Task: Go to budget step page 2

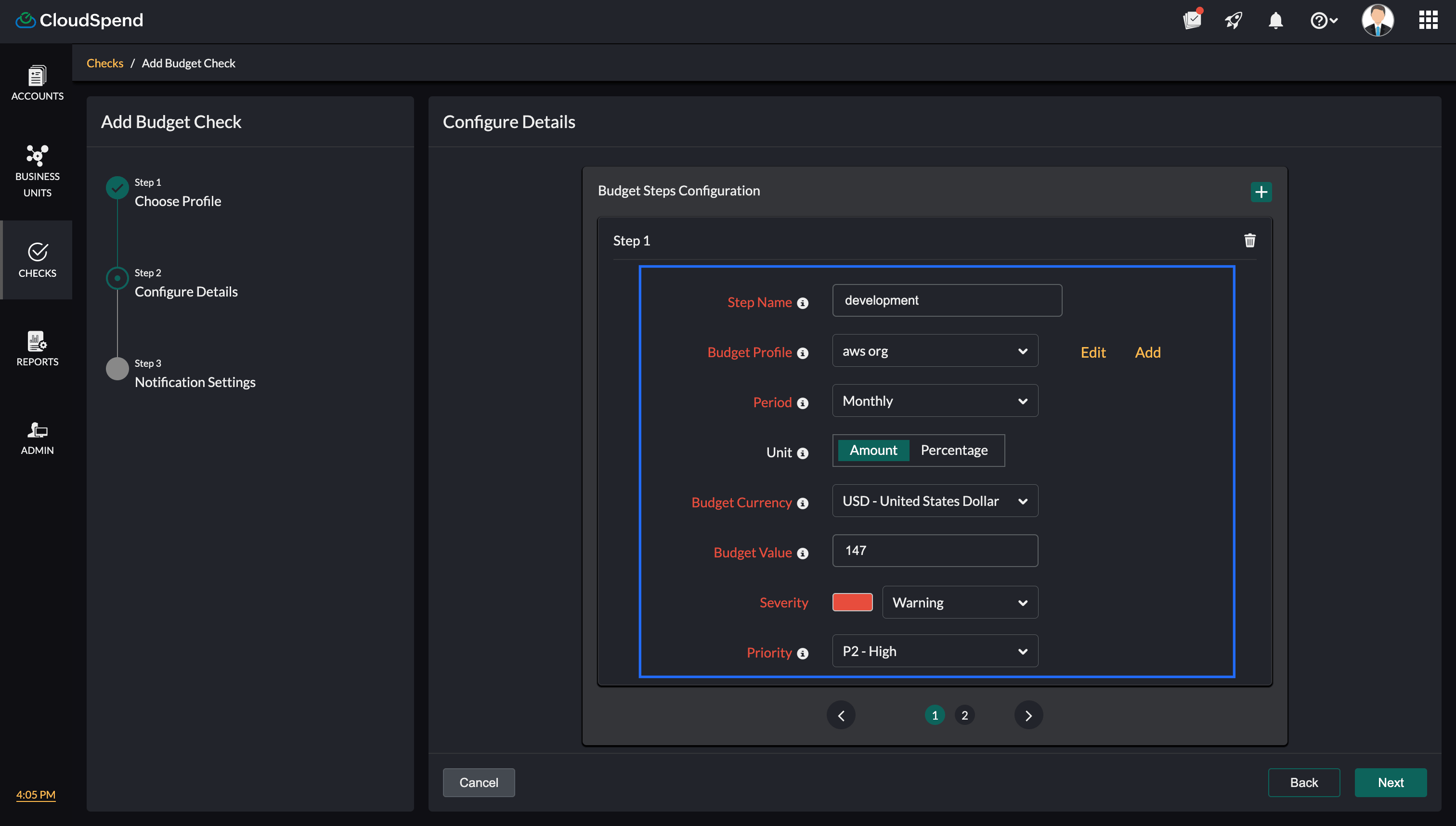Action: (964, 715)
